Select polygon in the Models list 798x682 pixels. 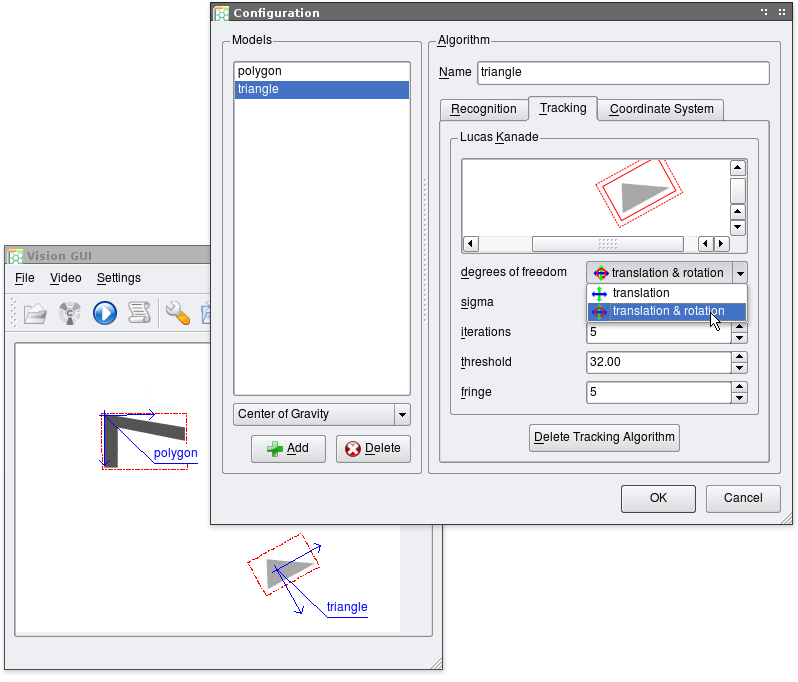[x=322, y=71]
